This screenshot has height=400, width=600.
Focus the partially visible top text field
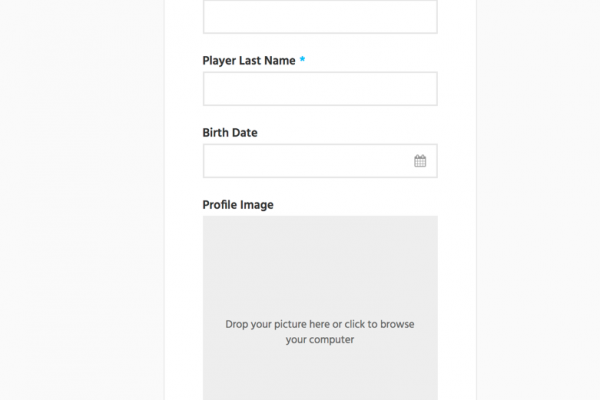coord(320,16)
